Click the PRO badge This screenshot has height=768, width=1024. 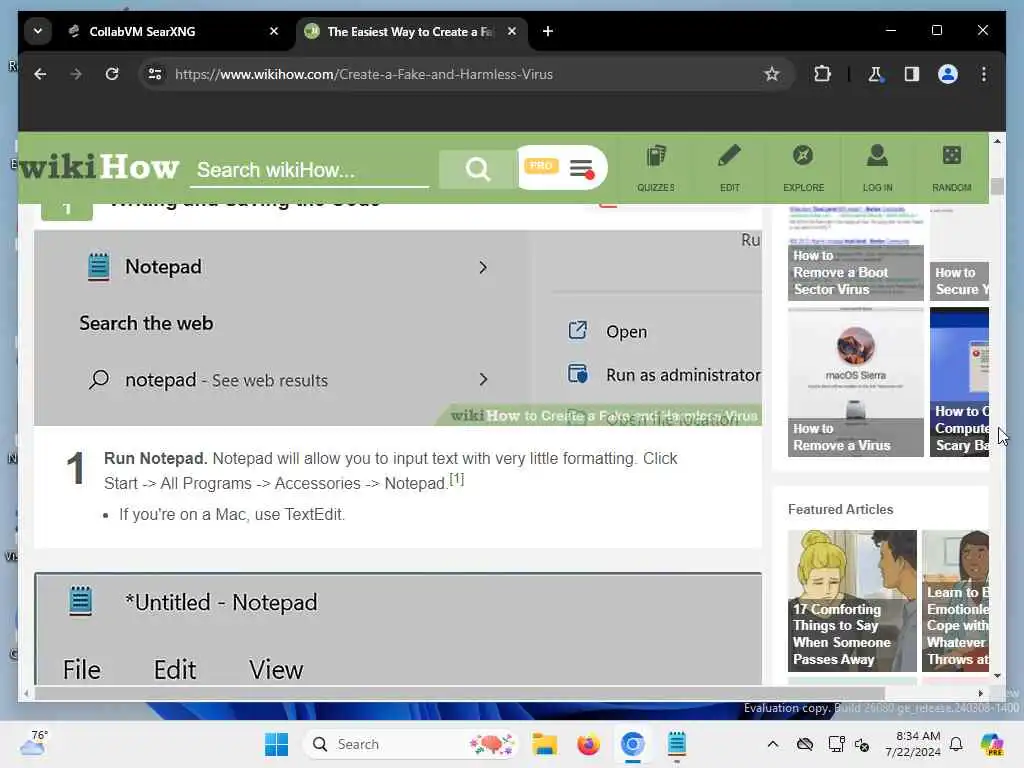coord(541,166)
